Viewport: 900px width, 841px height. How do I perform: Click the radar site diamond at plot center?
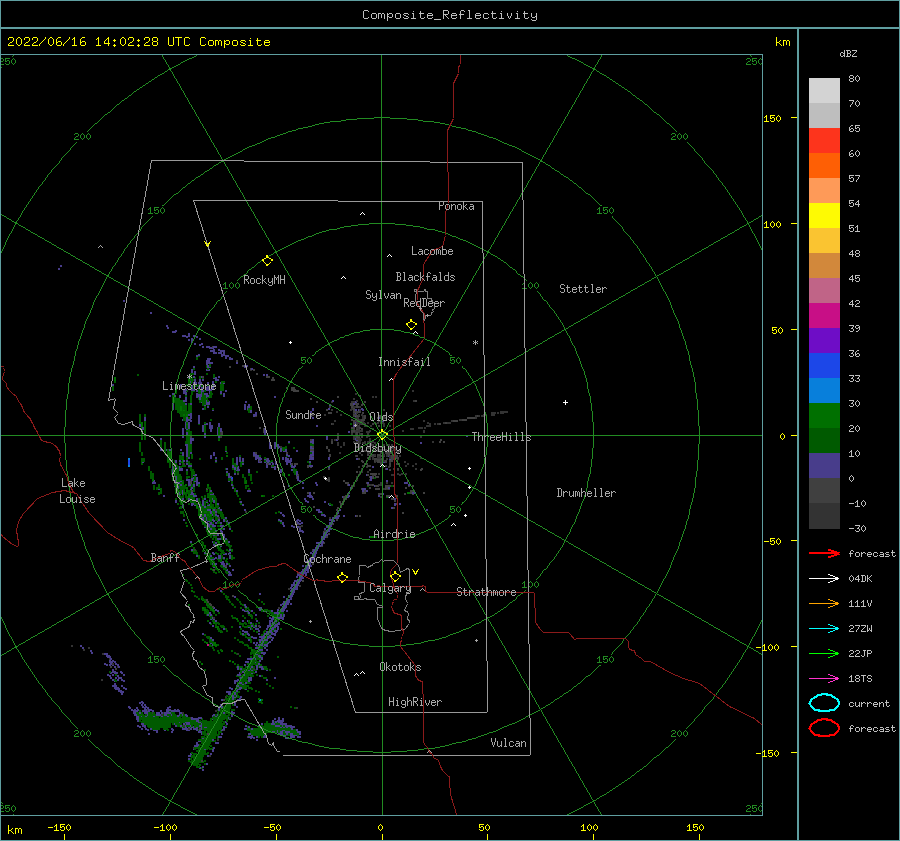point(382,435)
